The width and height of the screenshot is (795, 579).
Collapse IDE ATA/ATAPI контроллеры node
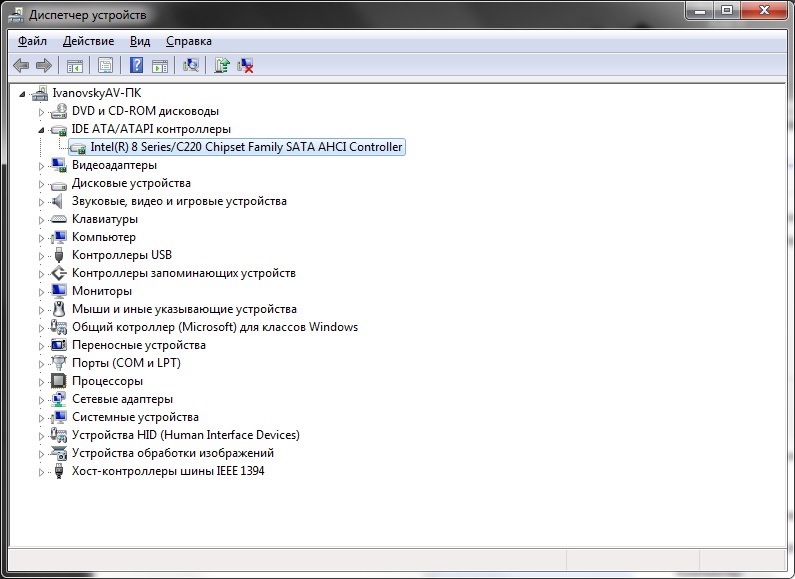coord(42,130)
